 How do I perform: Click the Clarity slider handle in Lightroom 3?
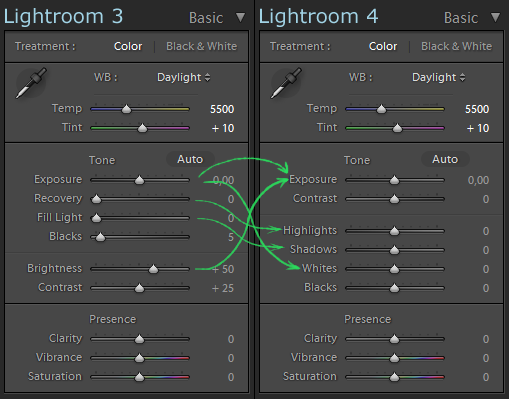point(139,339)
